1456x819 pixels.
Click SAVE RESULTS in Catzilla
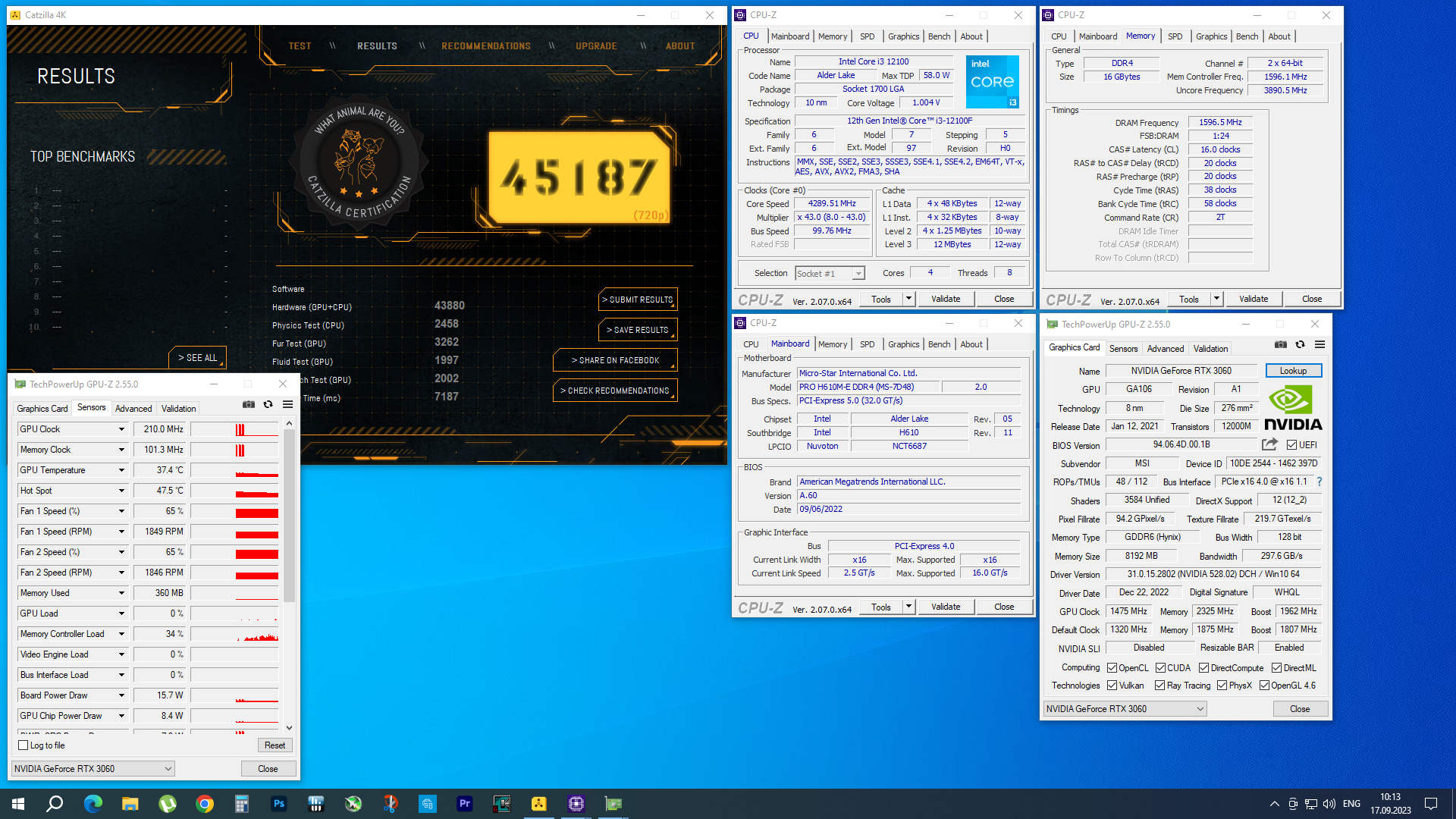(638, 330)
